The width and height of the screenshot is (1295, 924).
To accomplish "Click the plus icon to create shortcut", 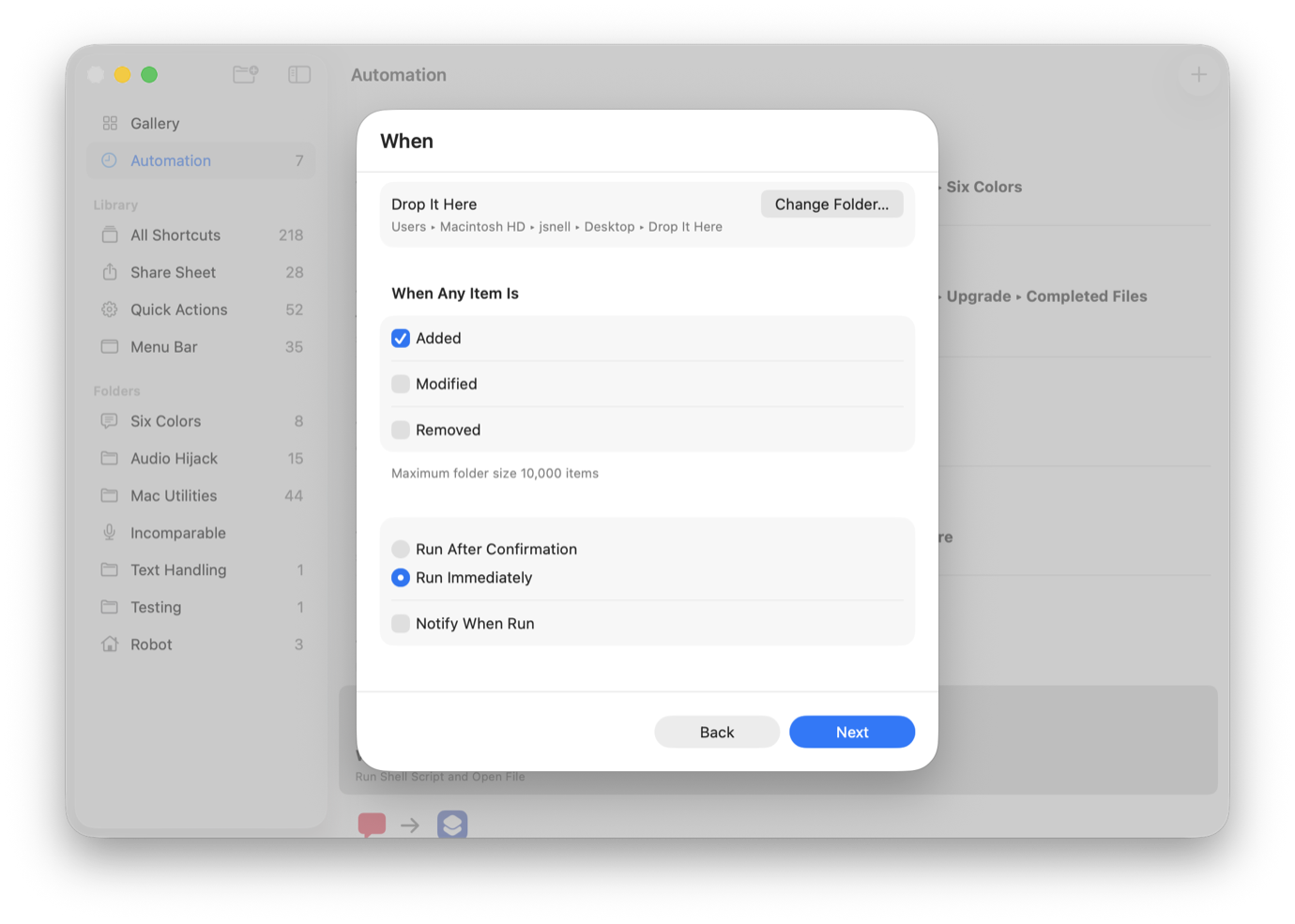I will 1198,74.
